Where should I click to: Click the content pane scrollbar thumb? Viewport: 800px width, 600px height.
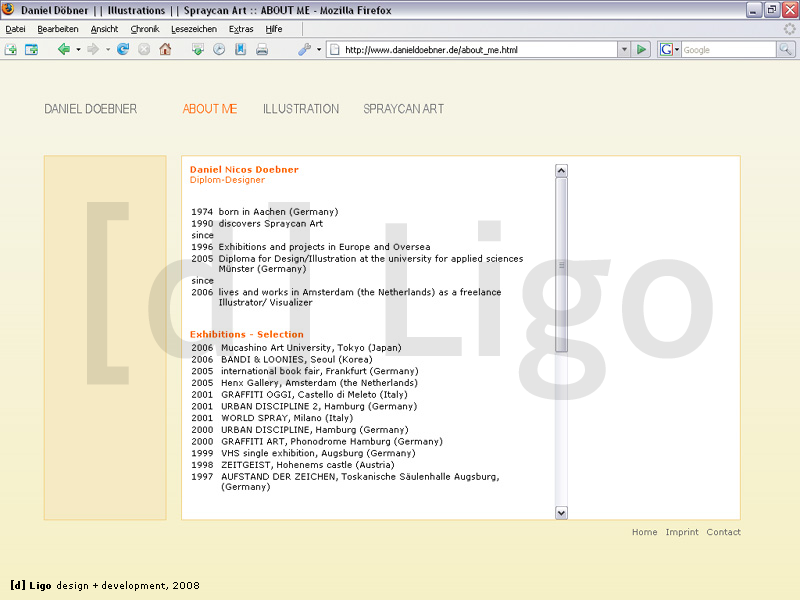coord(561,265)
